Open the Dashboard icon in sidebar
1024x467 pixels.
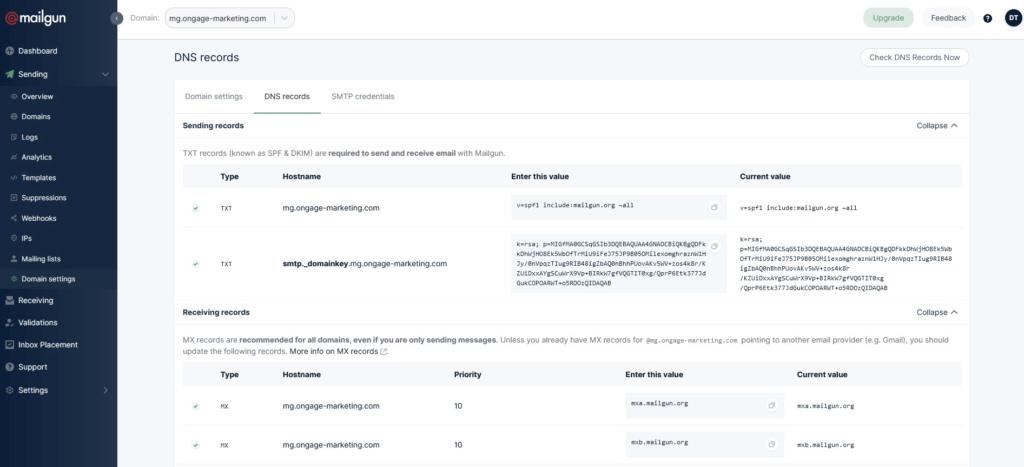coord(10,51)
